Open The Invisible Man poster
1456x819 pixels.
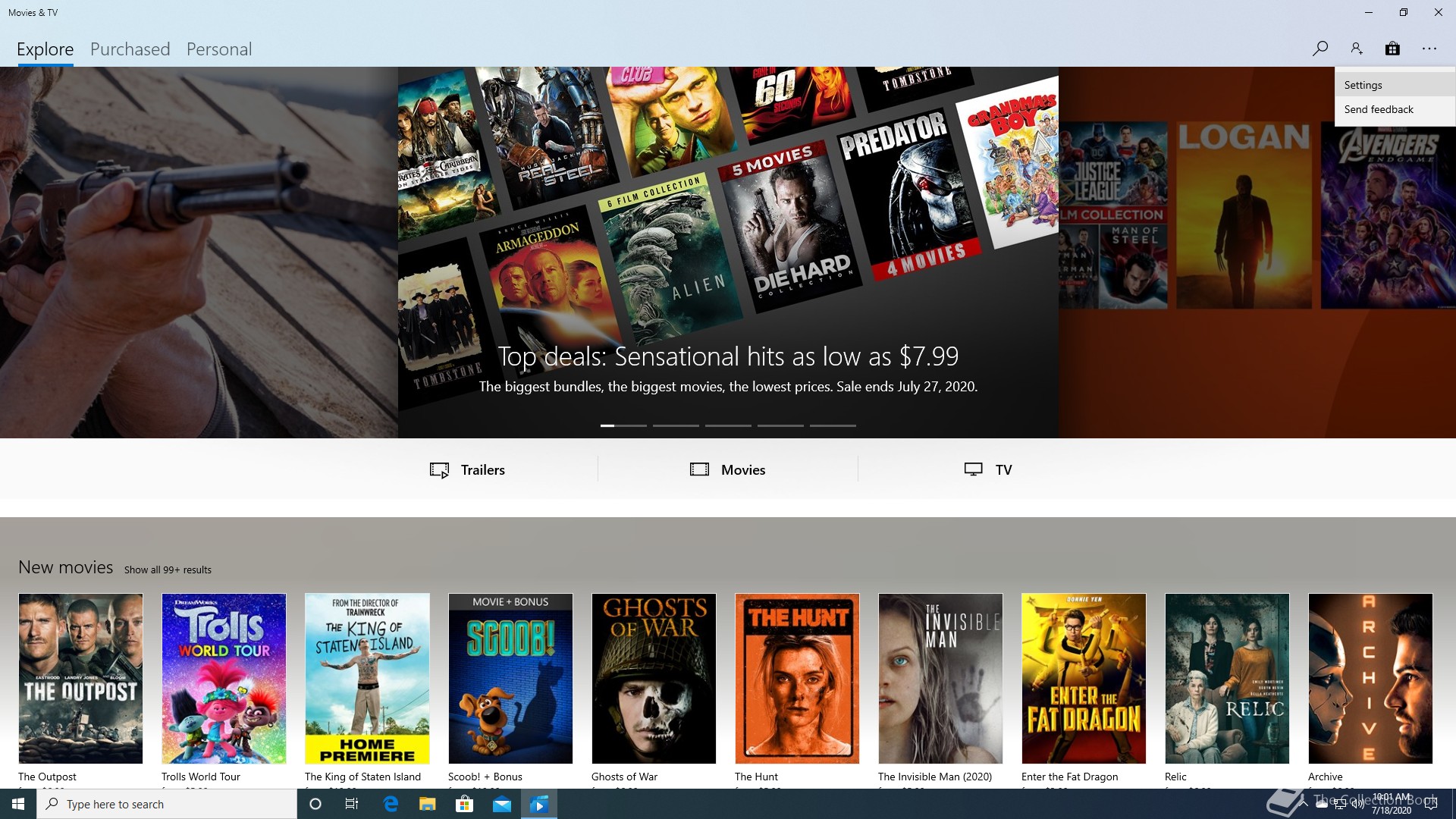pos(940,678)
